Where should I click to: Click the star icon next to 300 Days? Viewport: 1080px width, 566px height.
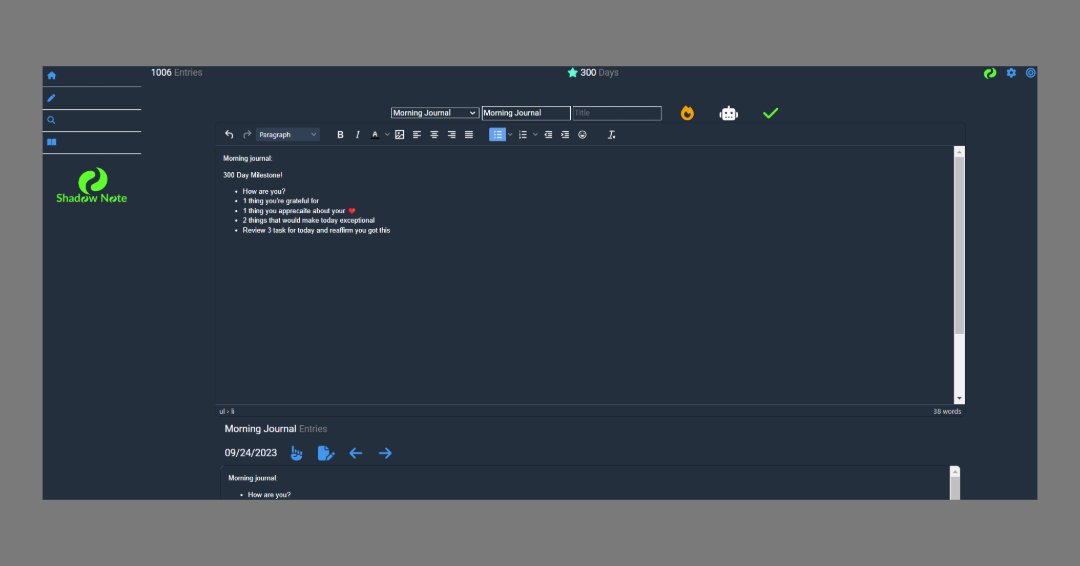572,73
